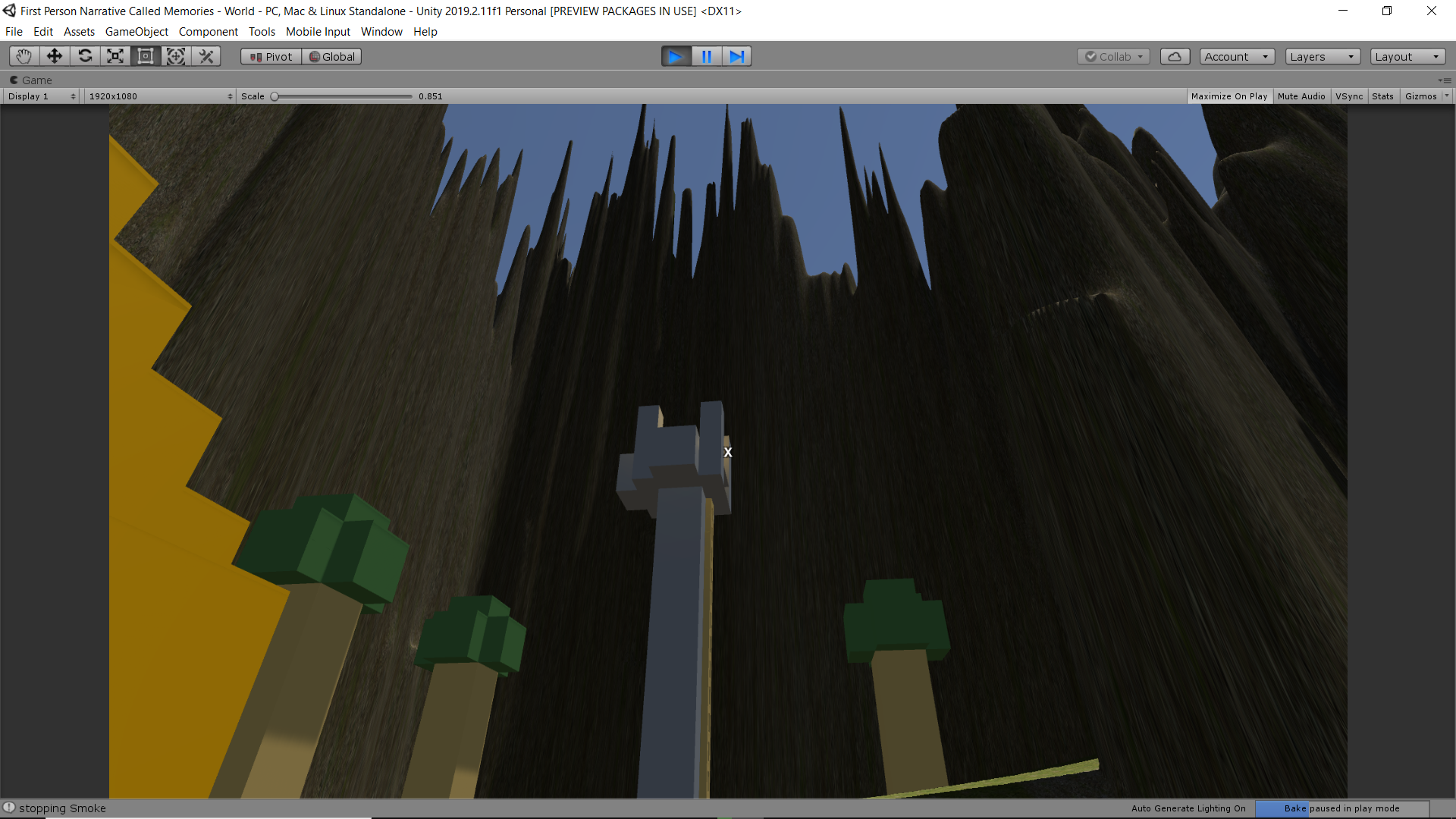
Task: Select the Scale tool
Action: point(115,56)
